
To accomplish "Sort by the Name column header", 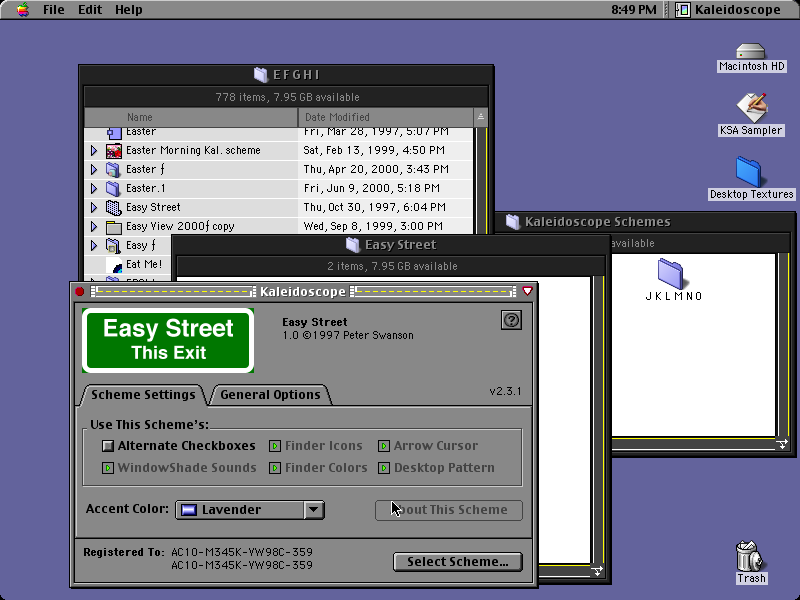I will (191, 117).
